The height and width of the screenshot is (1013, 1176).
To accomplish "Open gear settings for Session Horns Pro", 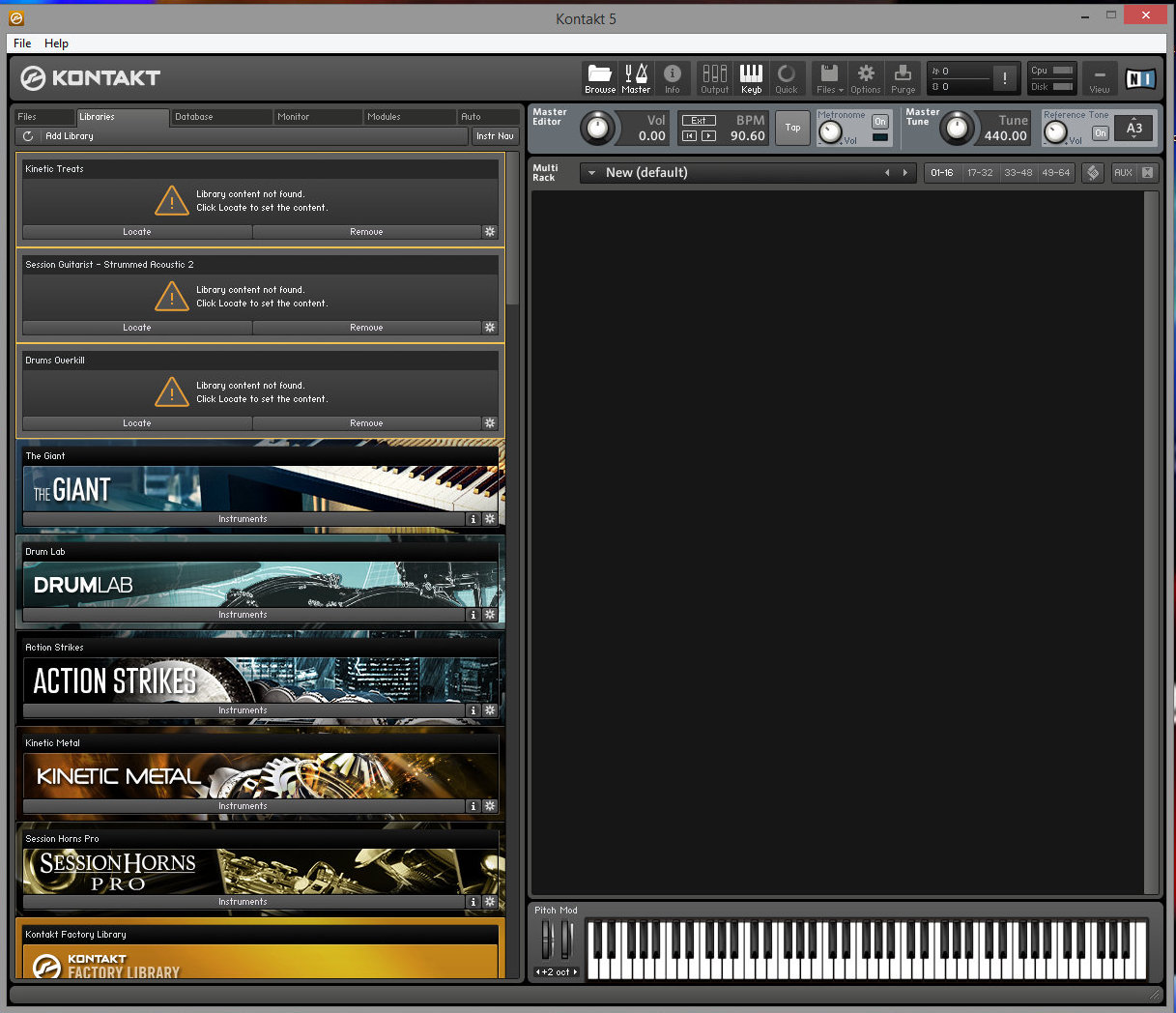I will click(490, 902).
